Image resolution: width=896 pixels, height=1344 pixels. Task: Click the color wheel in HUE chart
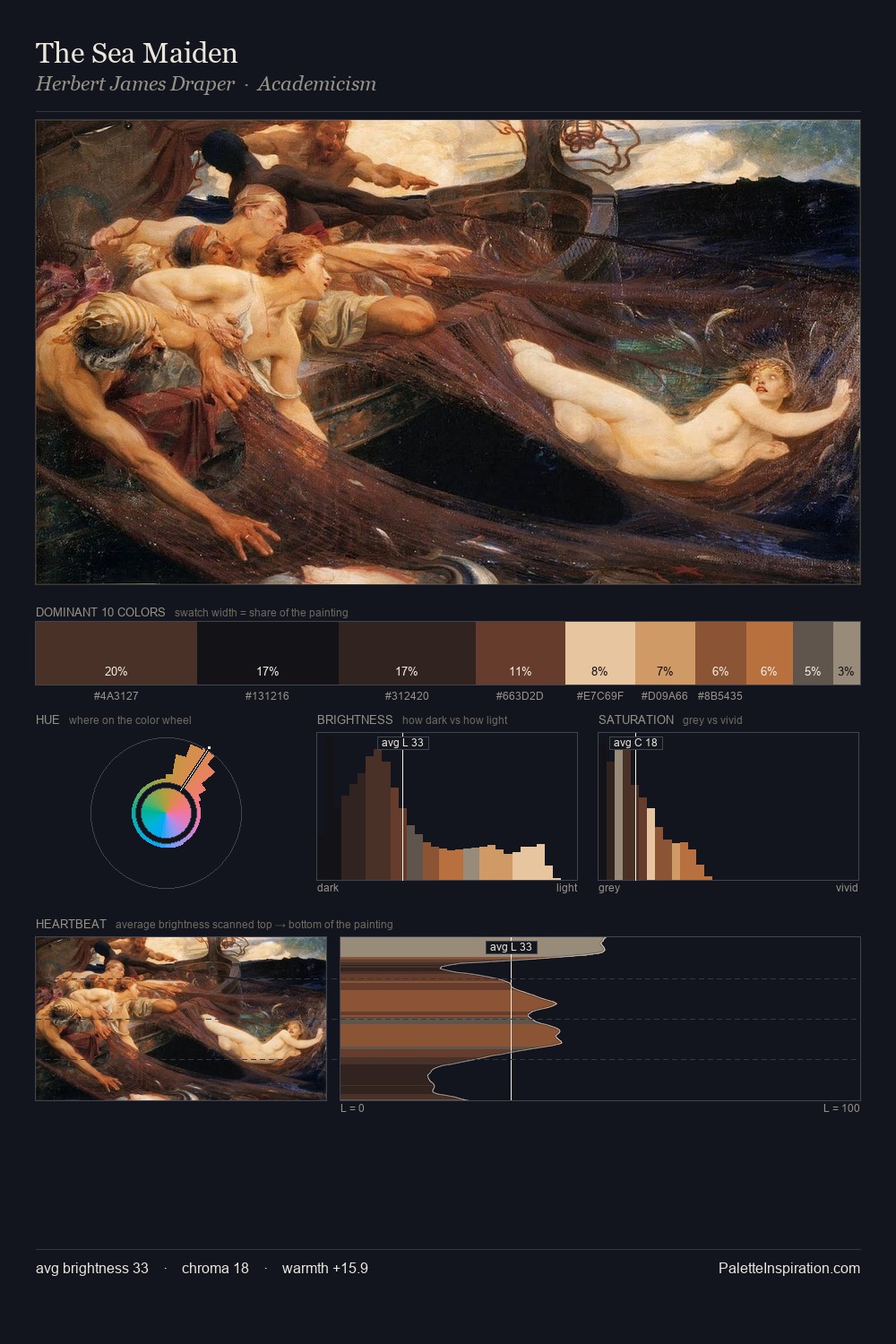click(166, 813)
